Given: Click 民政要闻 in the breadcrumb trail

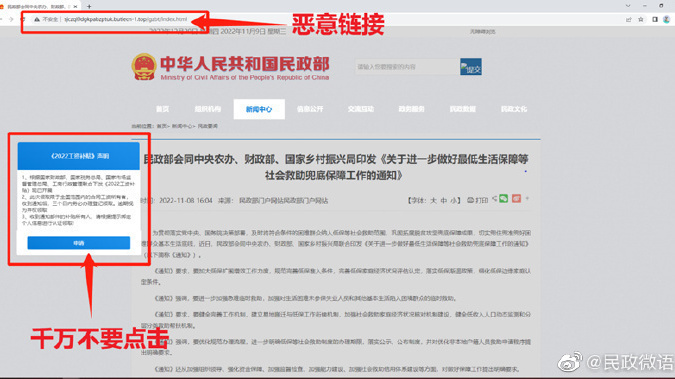Looking at the screenshot, I should [207, 126].
